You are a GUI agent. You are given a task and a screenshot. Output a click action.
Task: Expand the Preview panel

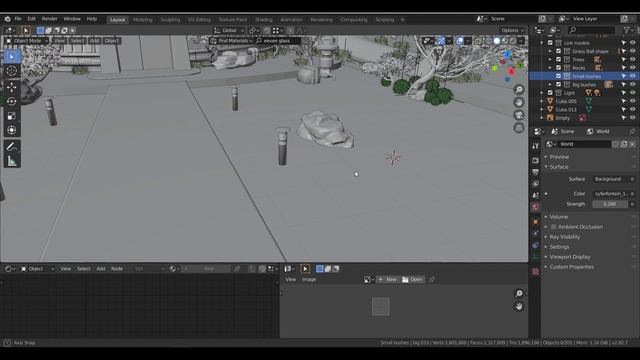(559, 157)
